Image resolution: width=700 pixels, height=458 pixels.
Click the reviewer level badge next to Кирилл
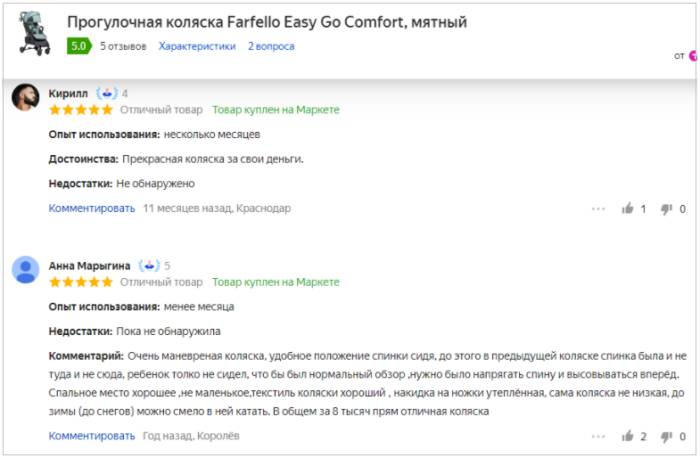point(107,93)
